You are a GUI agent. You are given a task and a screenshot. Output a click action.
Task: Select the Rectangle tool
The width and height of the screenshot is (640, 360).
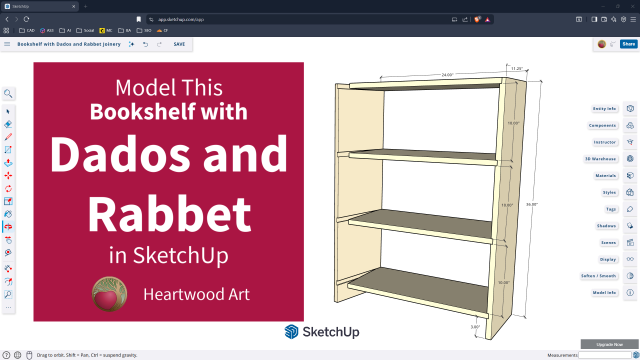click(8, 150)
